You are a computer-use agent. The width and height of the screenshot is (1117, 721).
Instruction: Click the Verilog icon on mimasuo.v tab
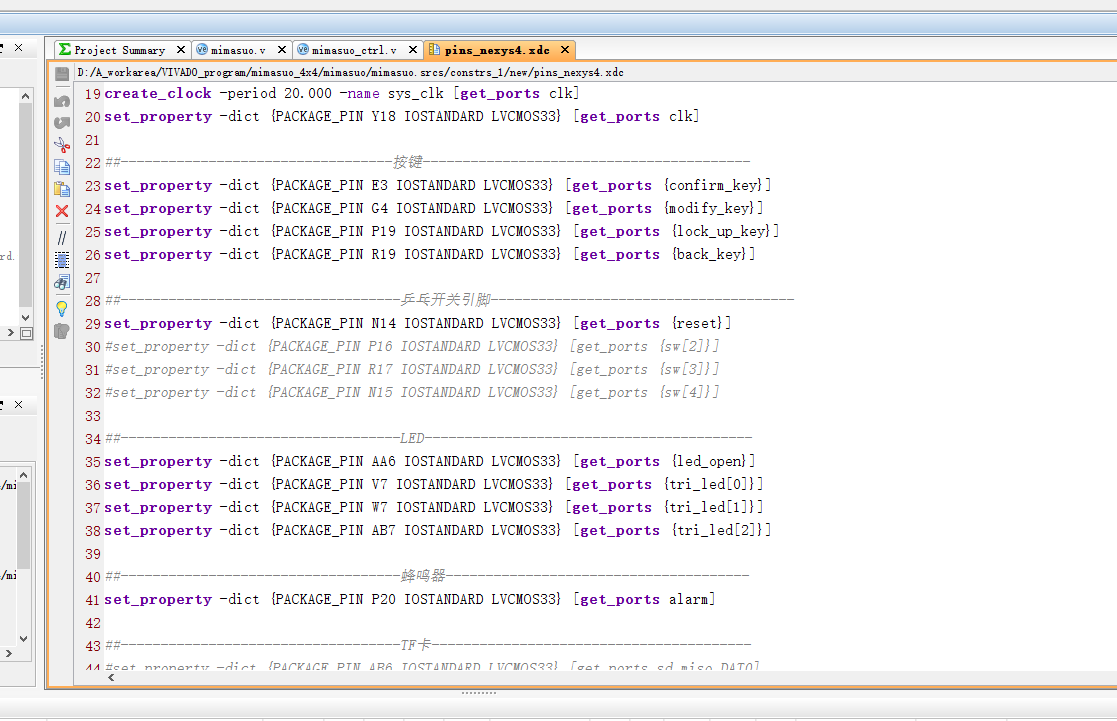(202, 49)
